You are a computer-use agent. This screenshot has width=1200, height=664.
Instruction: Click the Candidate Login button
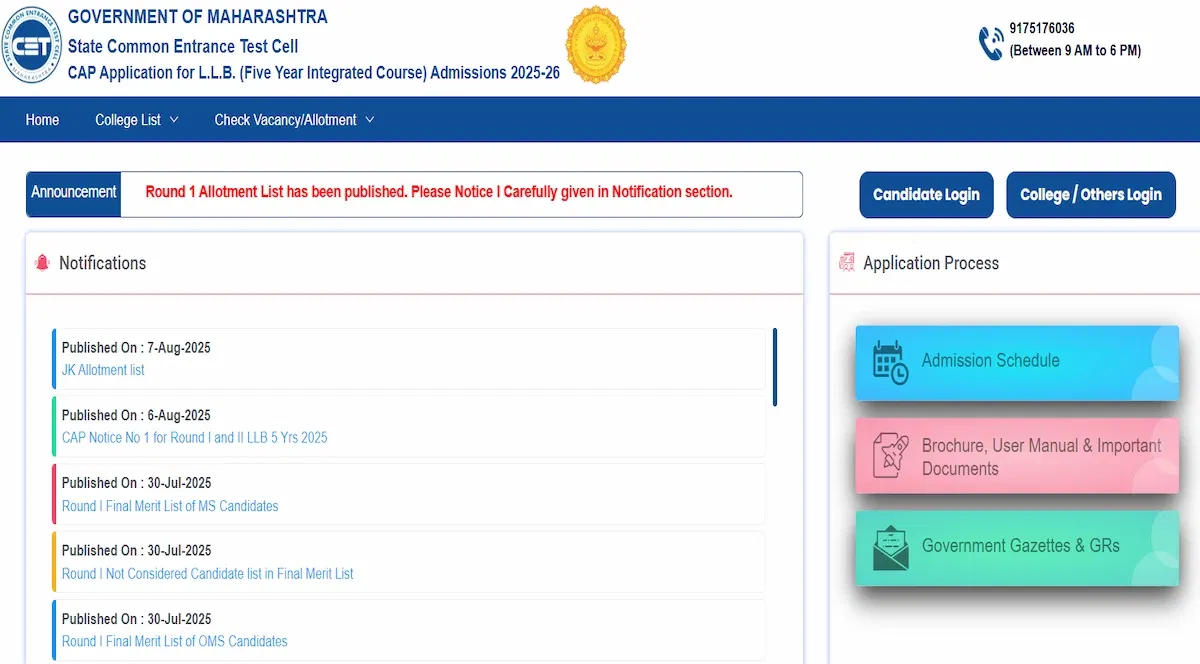pos(926,194)
